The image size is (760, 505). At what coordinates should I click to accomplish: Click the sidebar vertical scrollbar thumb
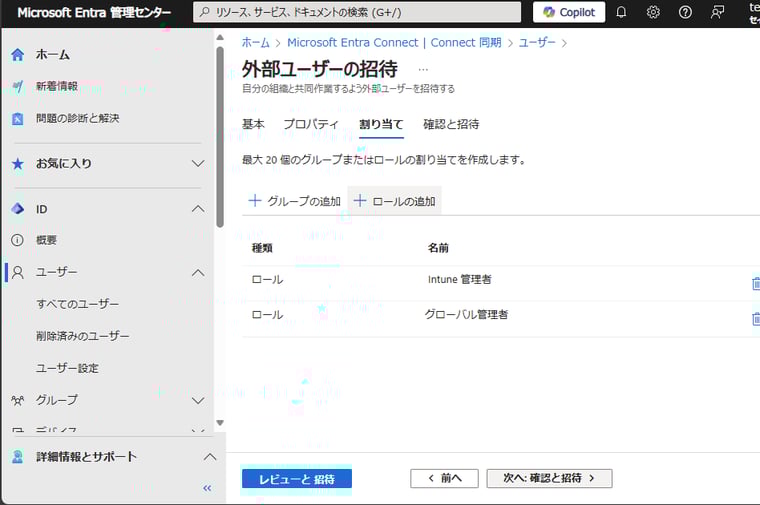pos(220,137)
